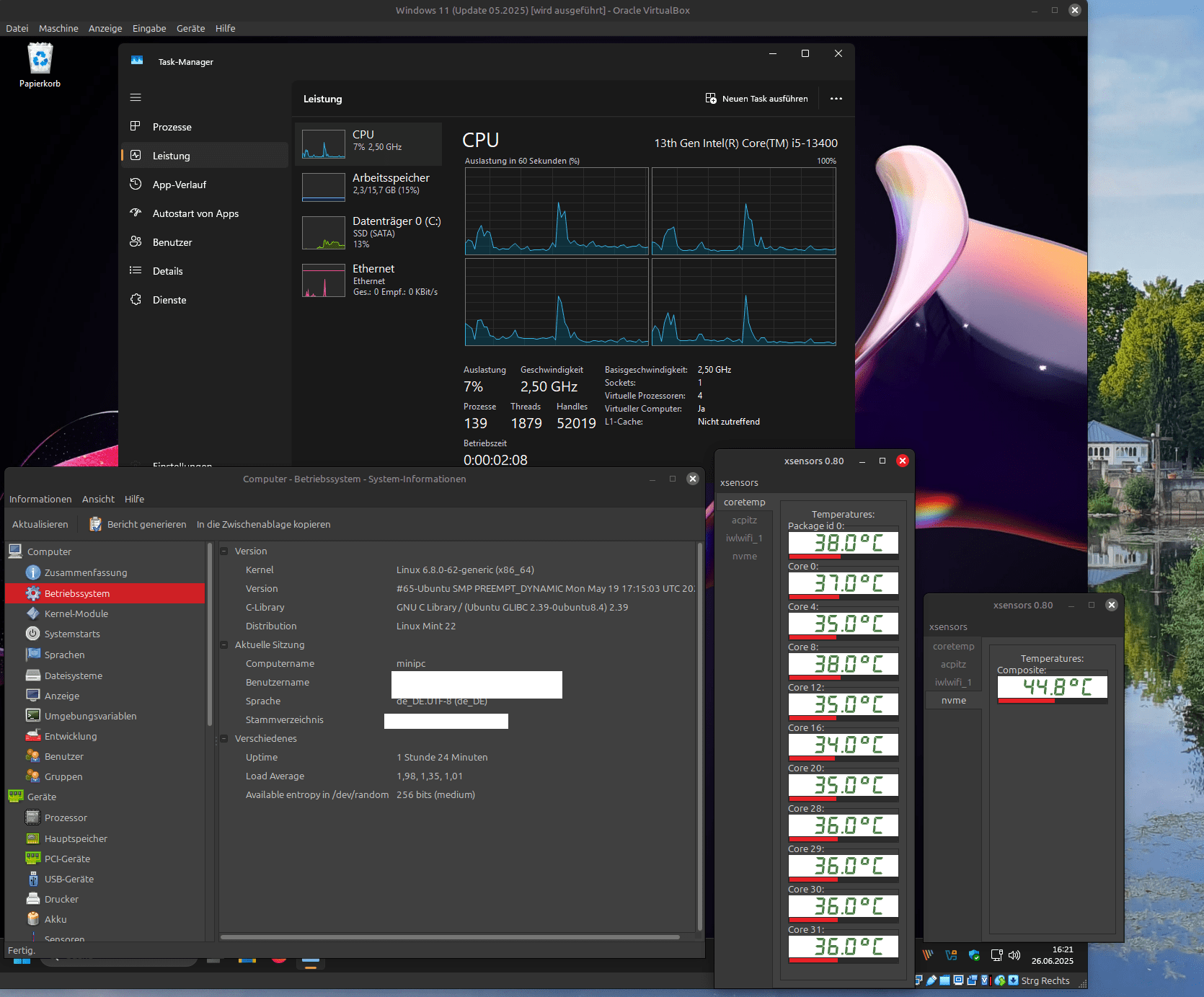Open iwlwifi_1 tab beside Package id 0
The width and height of the screenshot is (1204, 997).
point(745,539)
